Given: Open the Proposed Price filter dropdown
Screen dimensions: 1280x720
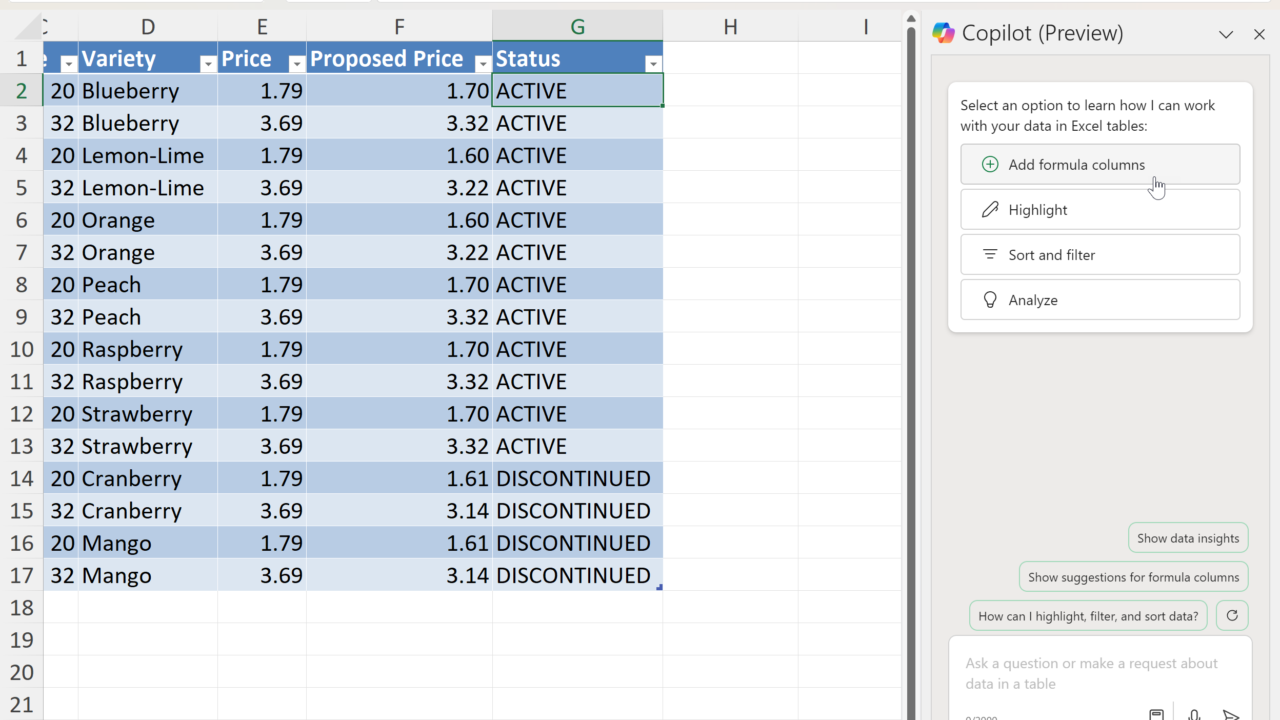Looking at the screenshot, I should point(483,64).
